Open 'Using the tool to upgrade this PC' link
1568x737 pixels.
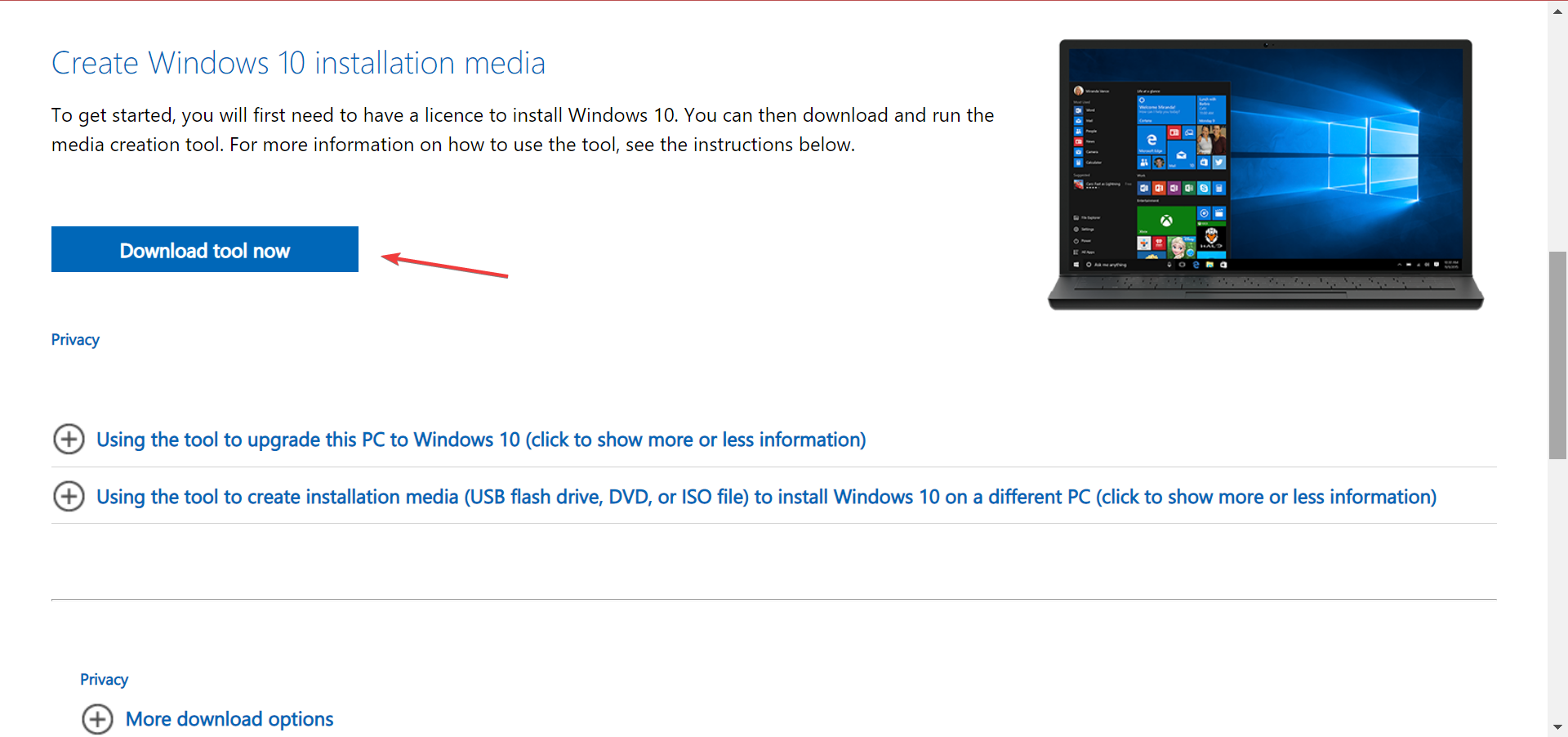point(481,440)
